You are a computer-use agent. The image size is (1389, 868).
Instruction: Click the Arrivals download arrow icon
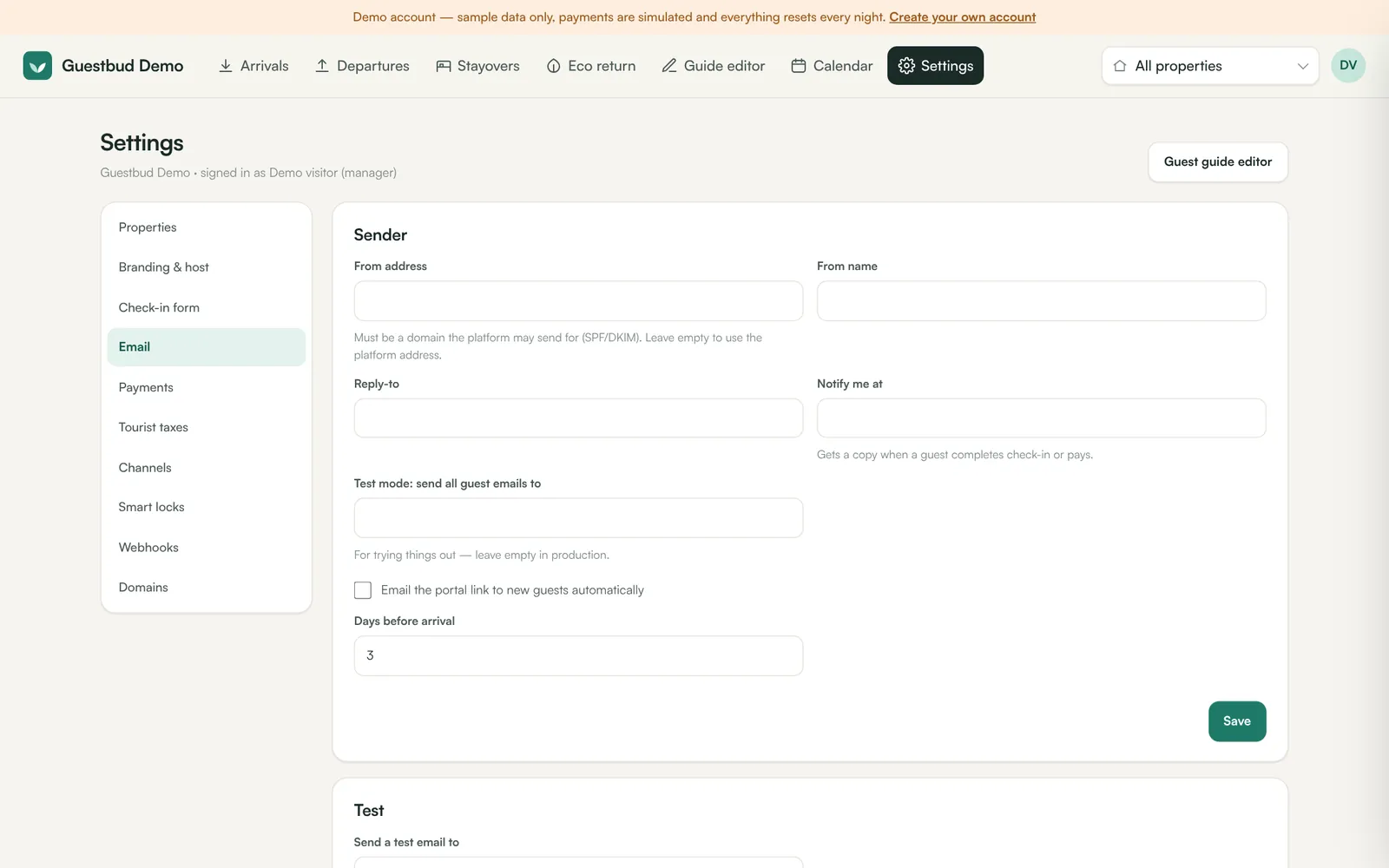[x=226, y=66]
